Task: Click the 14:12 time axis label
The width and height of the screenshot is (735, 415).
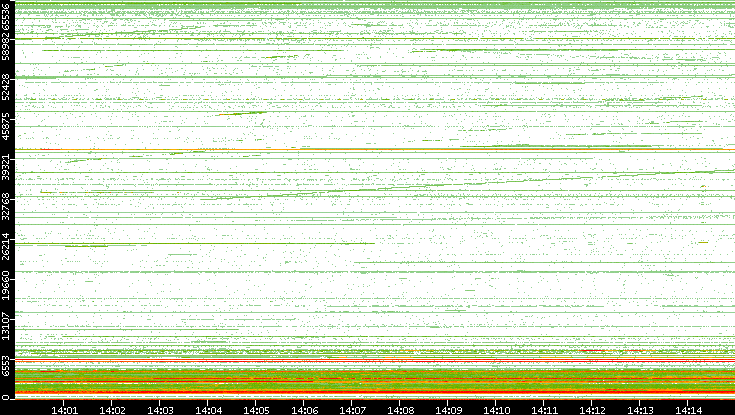Action: click(592, 409)
